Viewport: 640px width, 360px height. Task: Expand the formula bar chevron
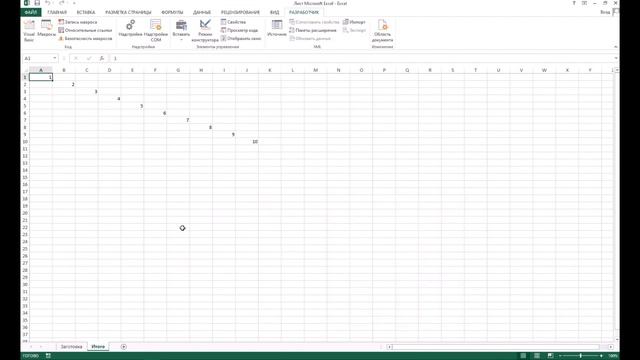616,58
